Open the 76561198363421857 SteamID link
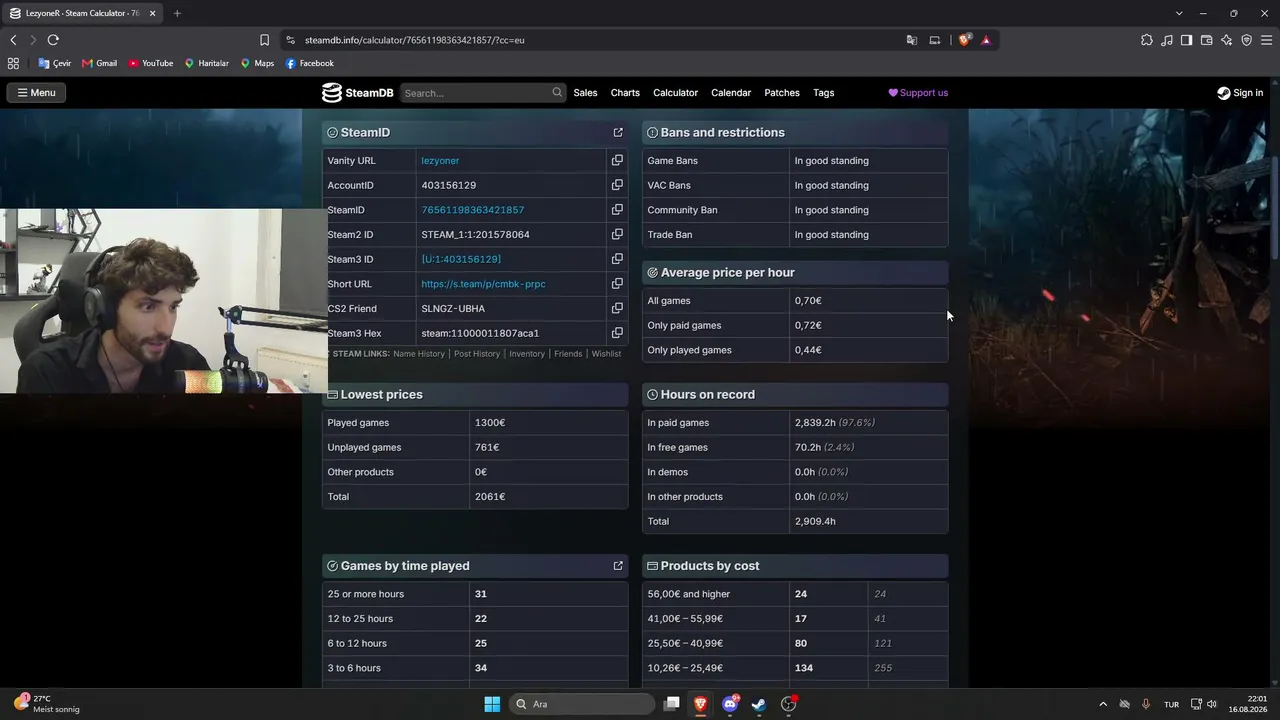The image size is (1280, 720). (472, 210)
